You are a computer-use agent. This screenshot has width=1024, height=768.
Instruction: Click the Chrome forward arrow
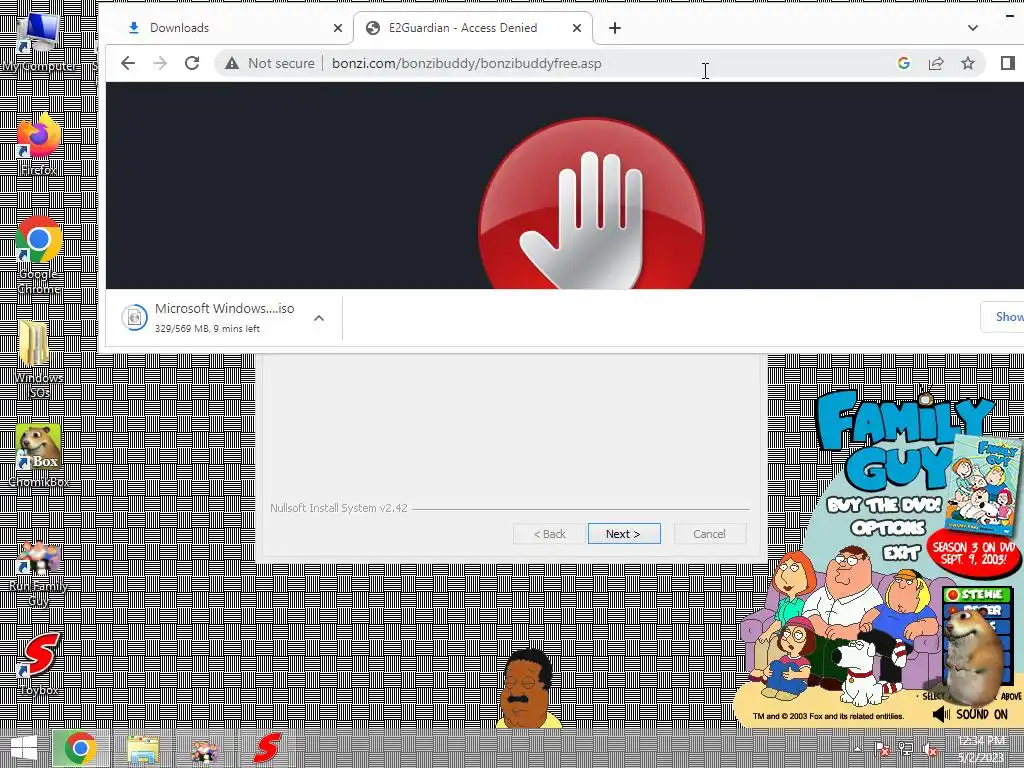pyautogui.click(x=160, y=63)
